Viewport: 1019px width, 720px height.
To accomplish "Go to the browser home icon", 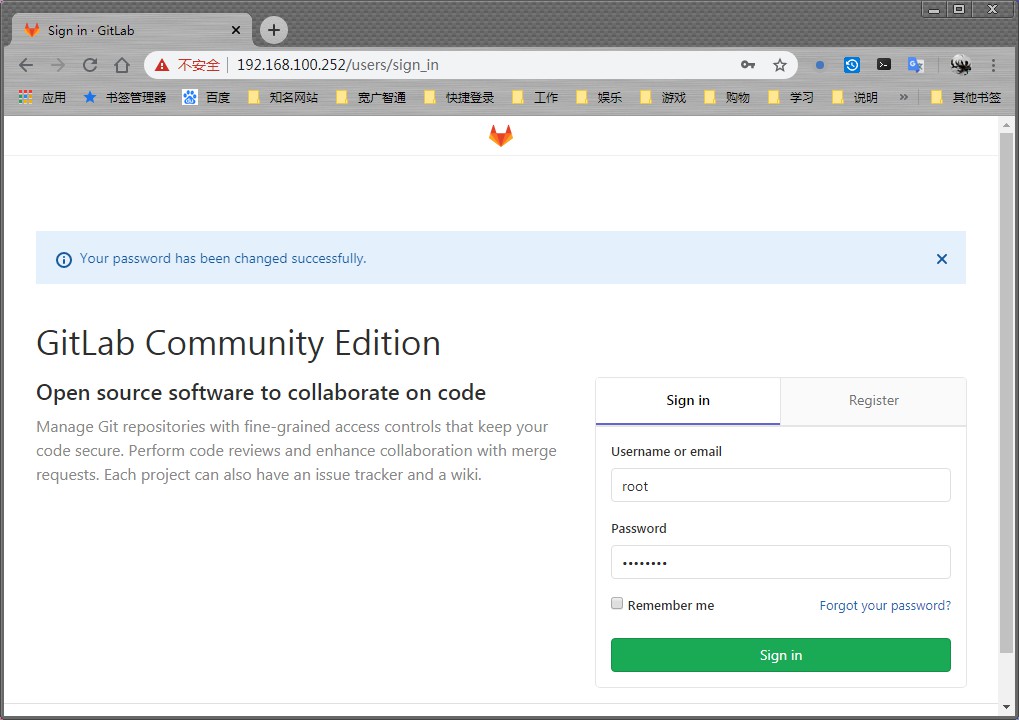I will 122,65.
